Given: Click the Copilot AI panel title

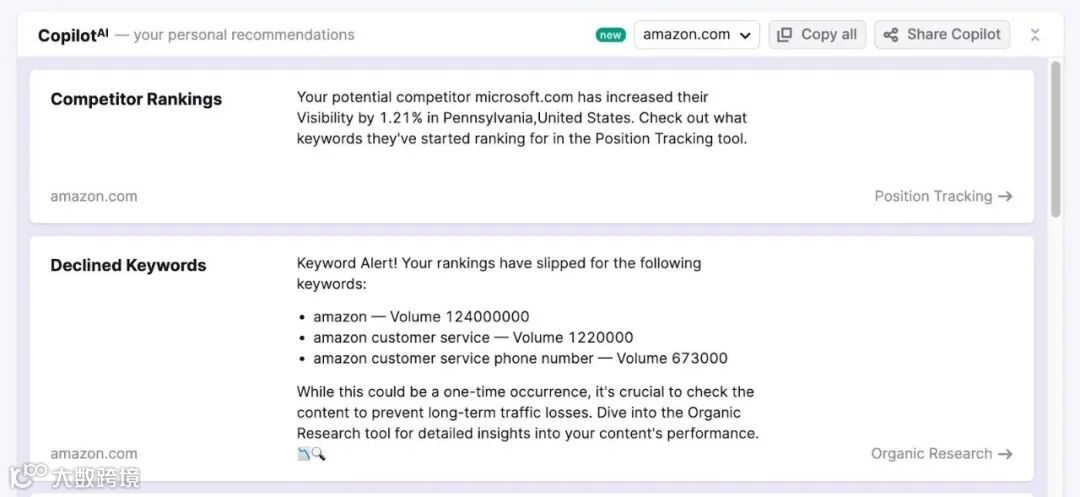Looking at the screenshot, I should 73,35.
